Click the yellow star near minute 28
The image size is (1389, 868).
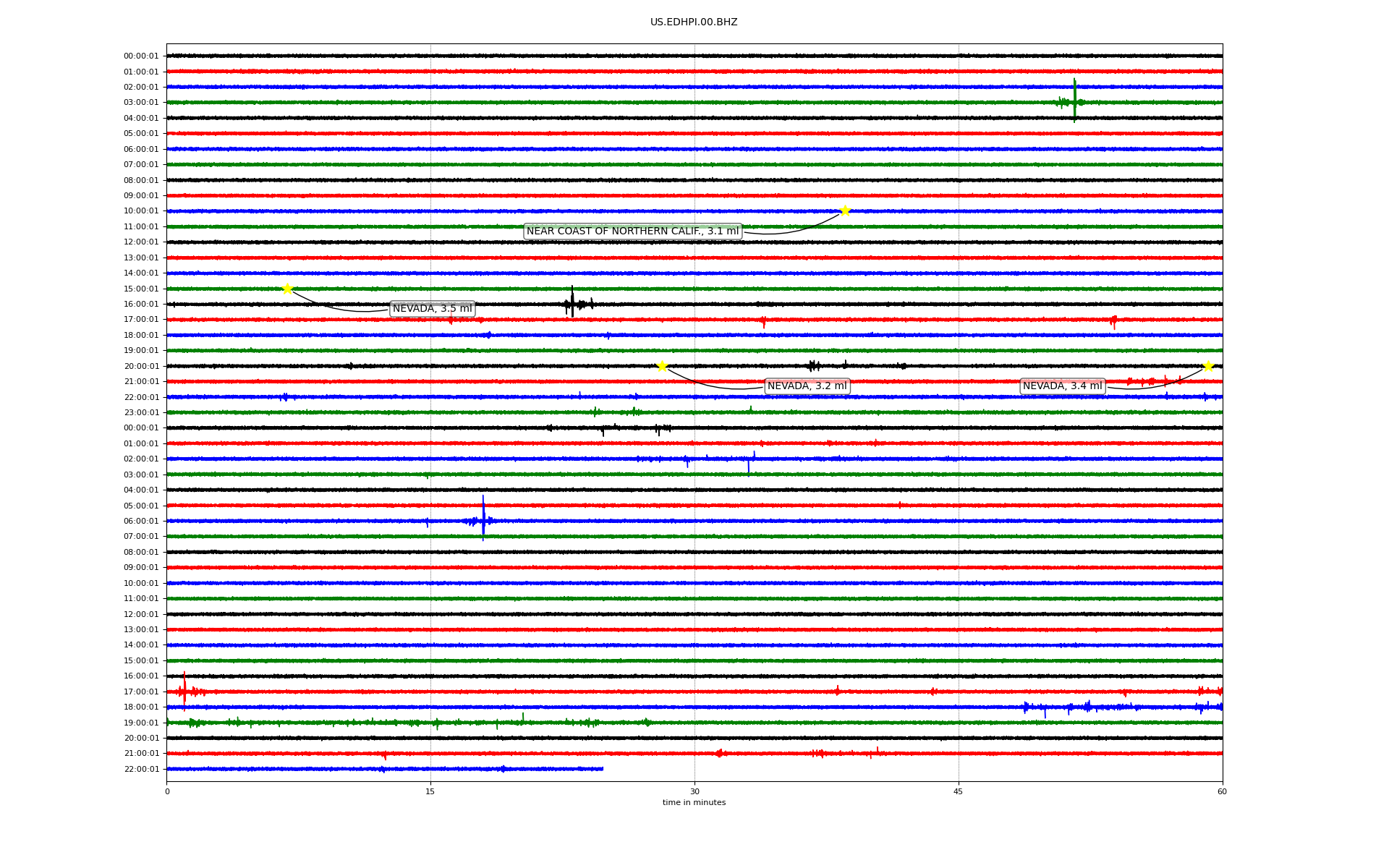tap(662, 366)
